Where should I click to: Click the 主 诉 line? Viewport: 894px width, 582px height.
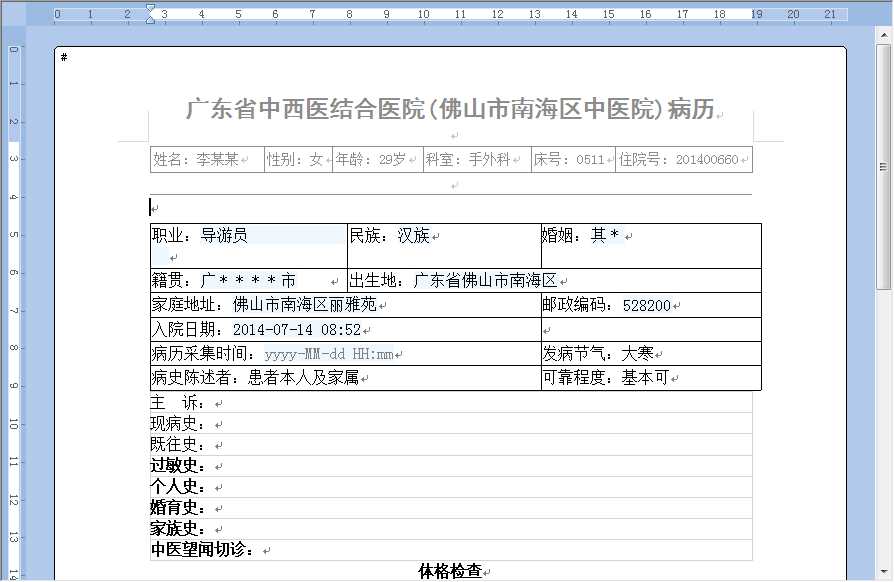tap(451, 403)
